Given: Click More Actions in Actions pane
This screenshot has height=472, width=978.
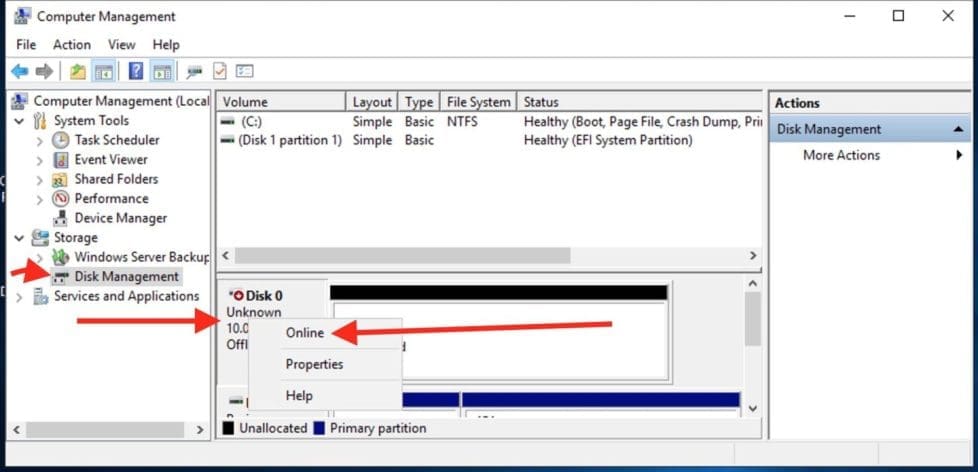Looking at the screenshot, I should (841, 156).
